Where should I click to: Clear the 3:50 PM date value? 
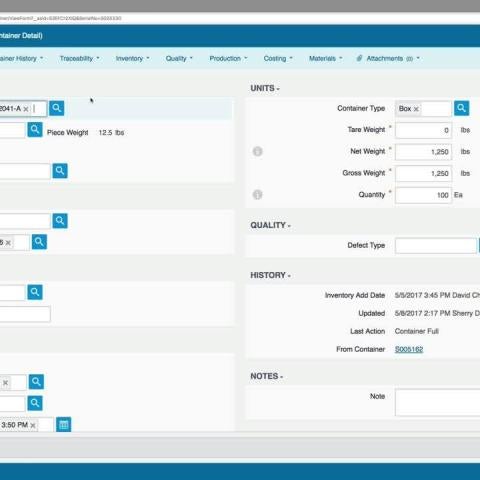tap(33, 425)
